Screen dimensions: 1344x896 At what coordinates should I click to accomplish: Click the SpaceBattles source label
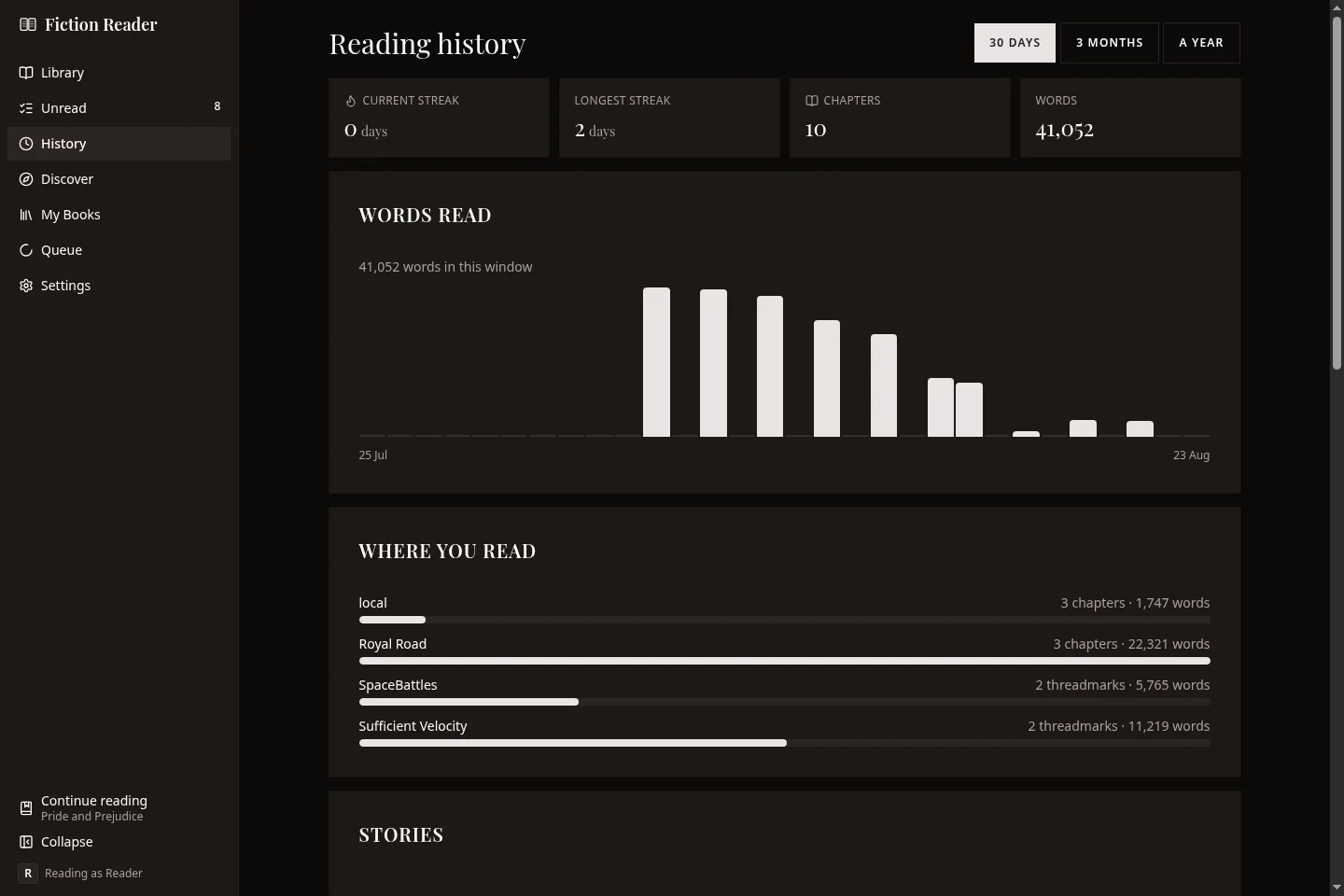[x=398, y=685]
